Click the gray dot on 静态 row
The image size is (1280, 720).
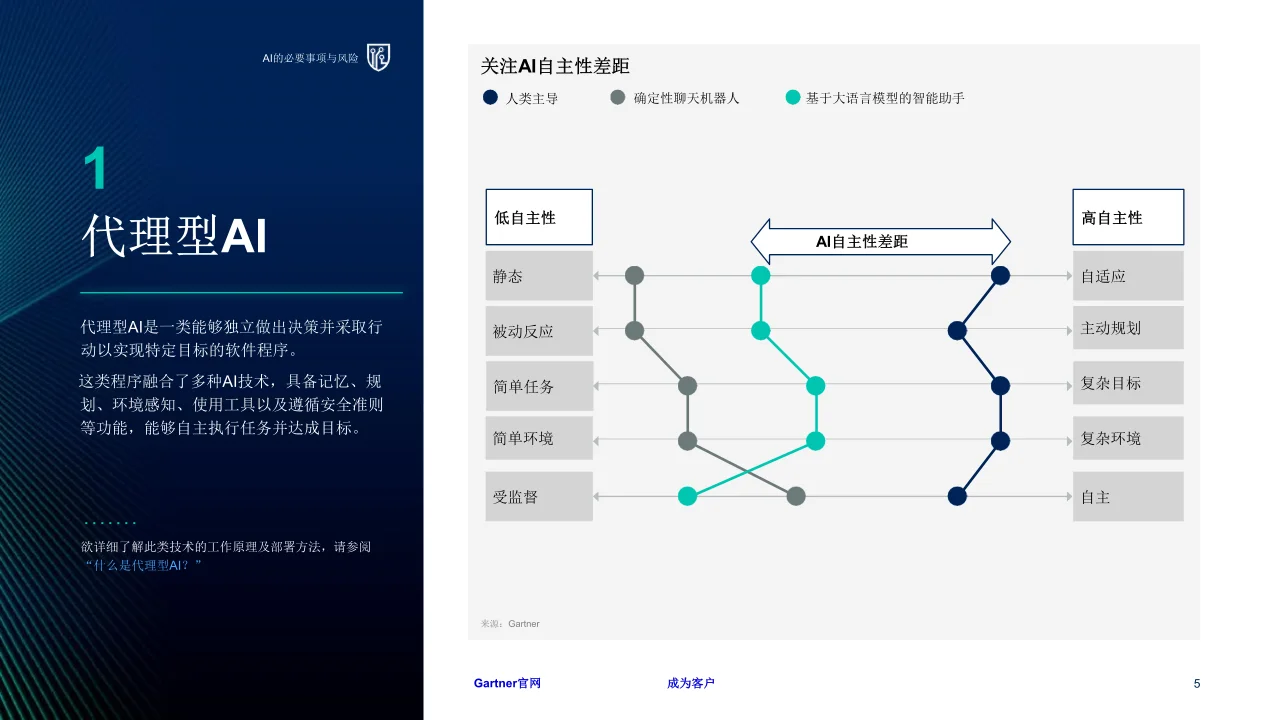(634, 275)
